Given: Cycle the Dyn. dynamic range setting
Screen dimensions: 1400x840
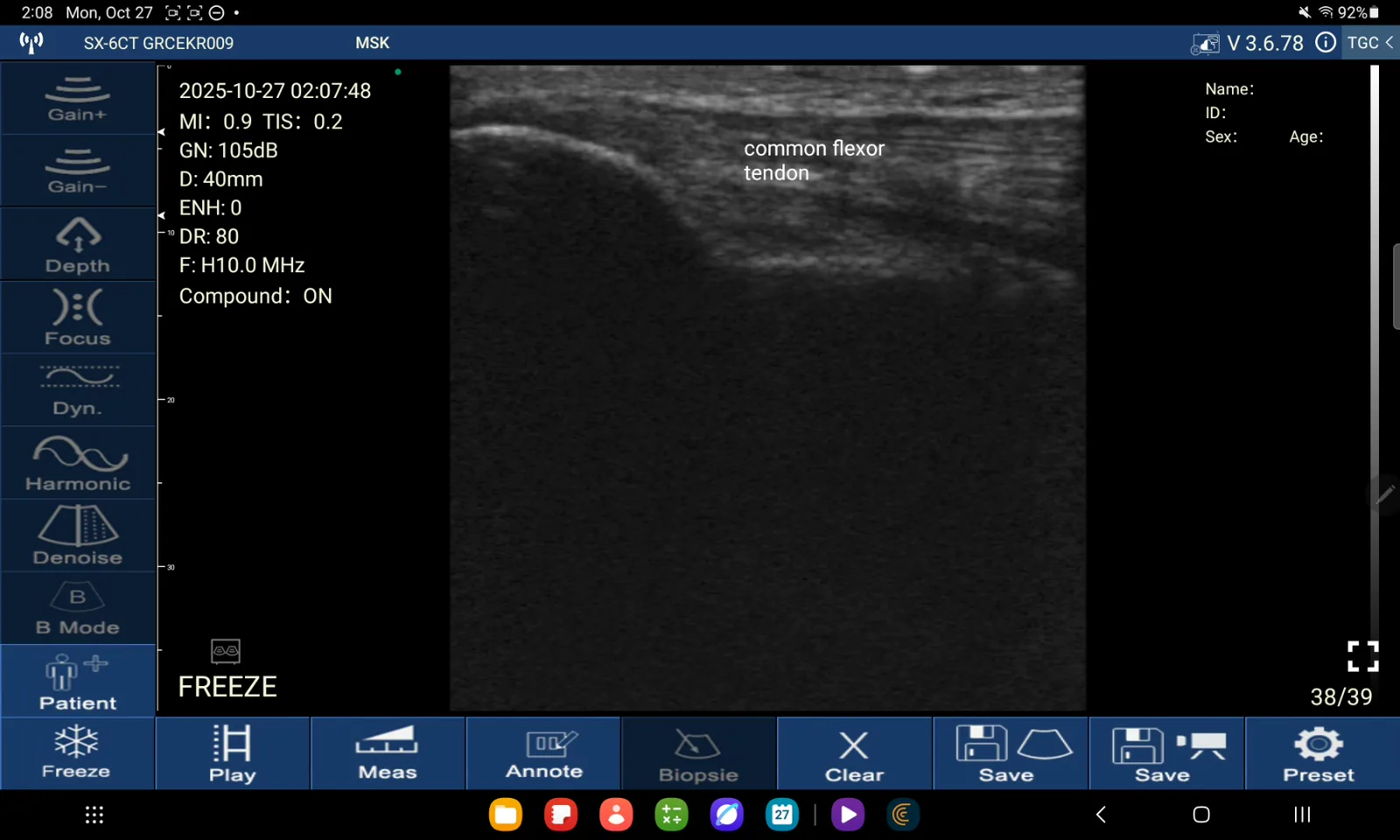Looking at the screenshot, I should click(x=78, y=390).
